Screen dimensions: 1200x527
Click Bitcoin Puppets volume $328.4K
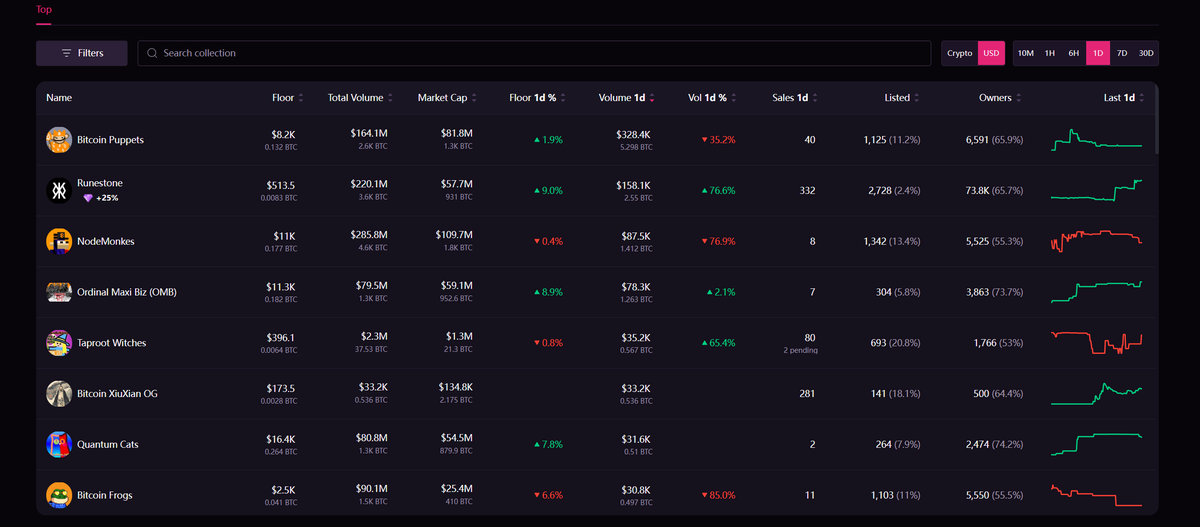click(632, 134)
